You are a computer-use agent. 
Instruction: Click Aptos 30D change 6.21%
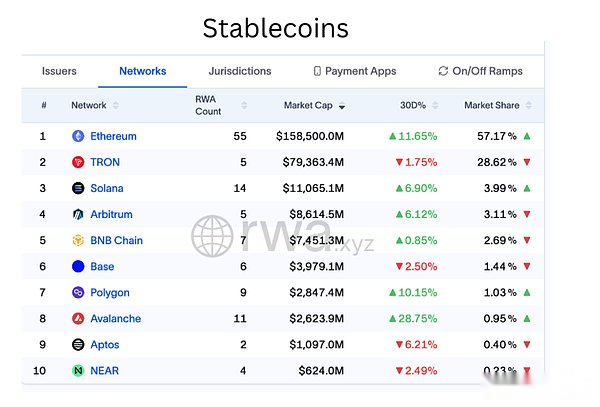[416, 345]
